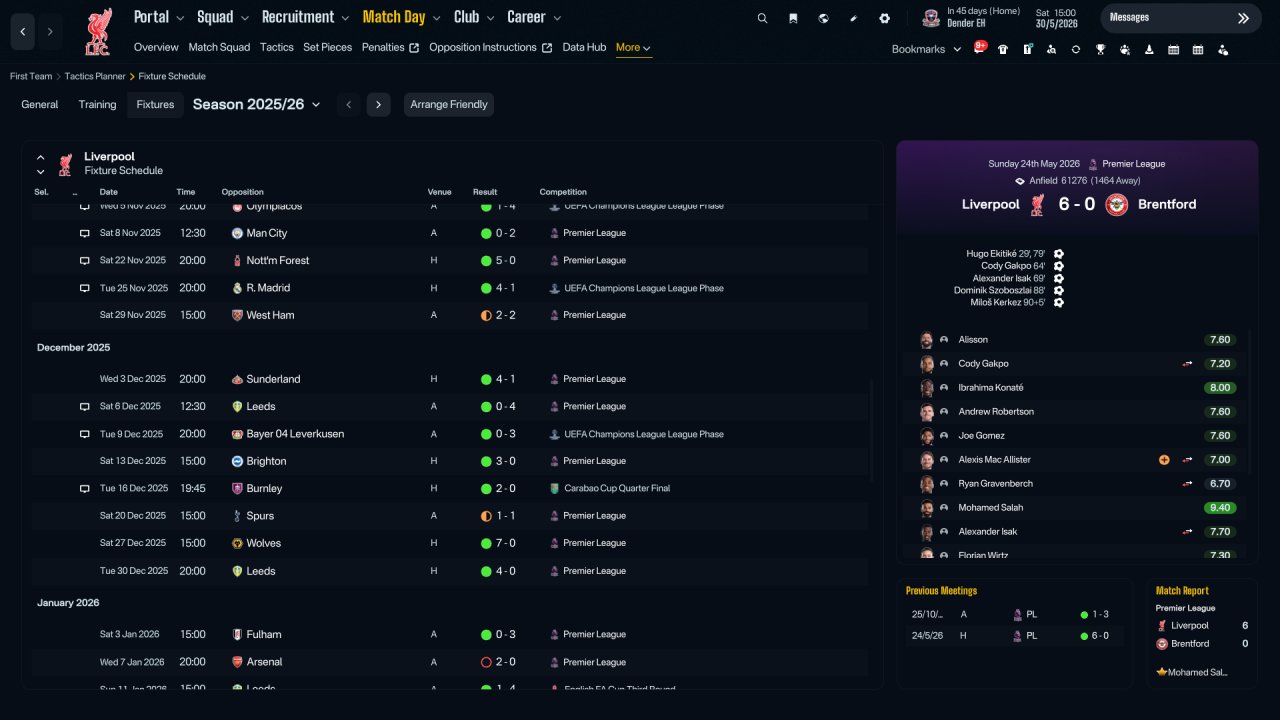
Task: Click the Tactics Planner breadcrumb link
Action: 95,77
